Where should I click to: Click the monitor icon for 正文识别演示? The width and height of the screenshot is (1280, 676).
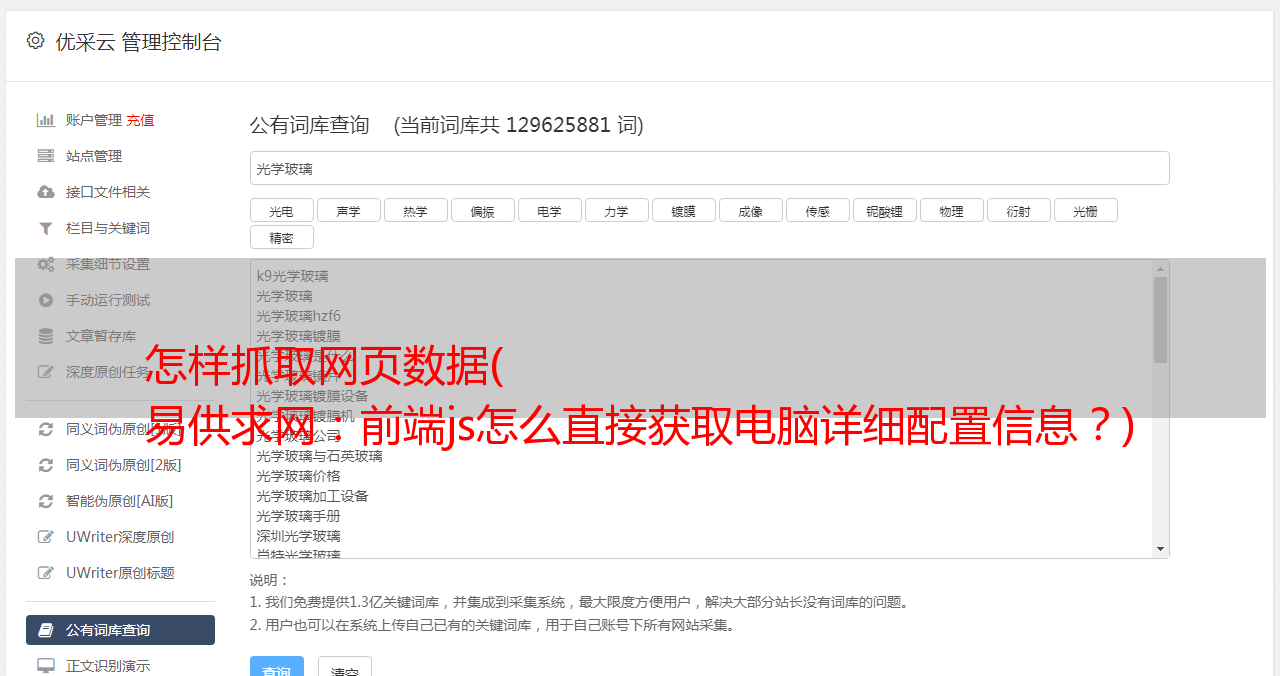pos(45,666)
